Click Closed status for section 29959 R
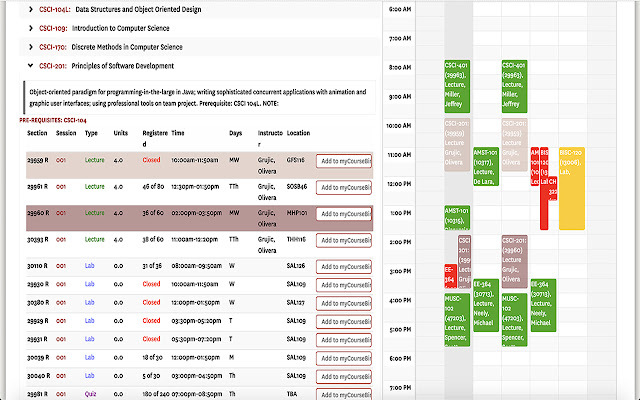The height and width of the screenshot is (400, 640). coord(151,160)
